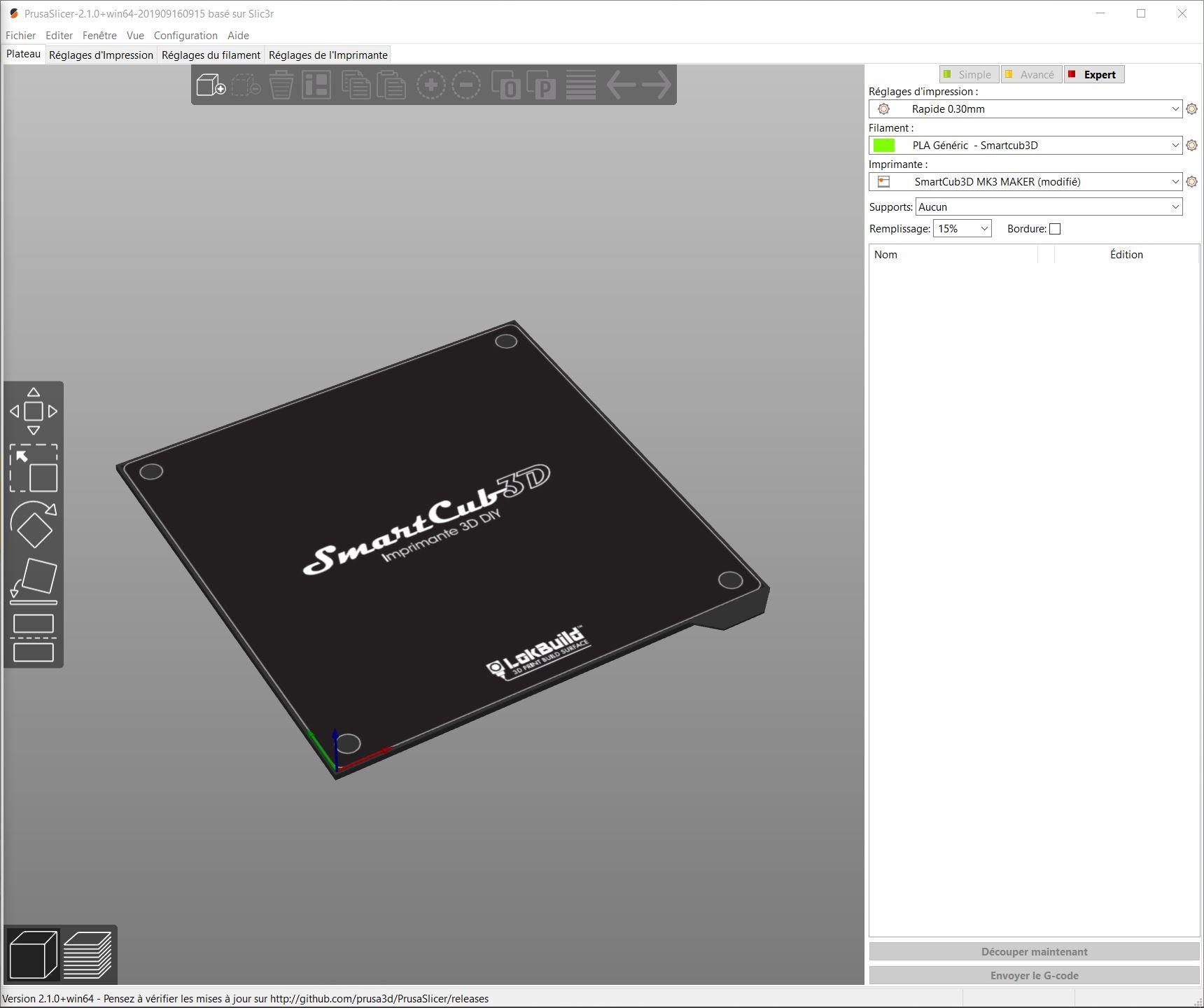The width and height of the screenshot is (1204, 1008).
Task: Click the Redo right arrow icon
Action: click(657, 85)
